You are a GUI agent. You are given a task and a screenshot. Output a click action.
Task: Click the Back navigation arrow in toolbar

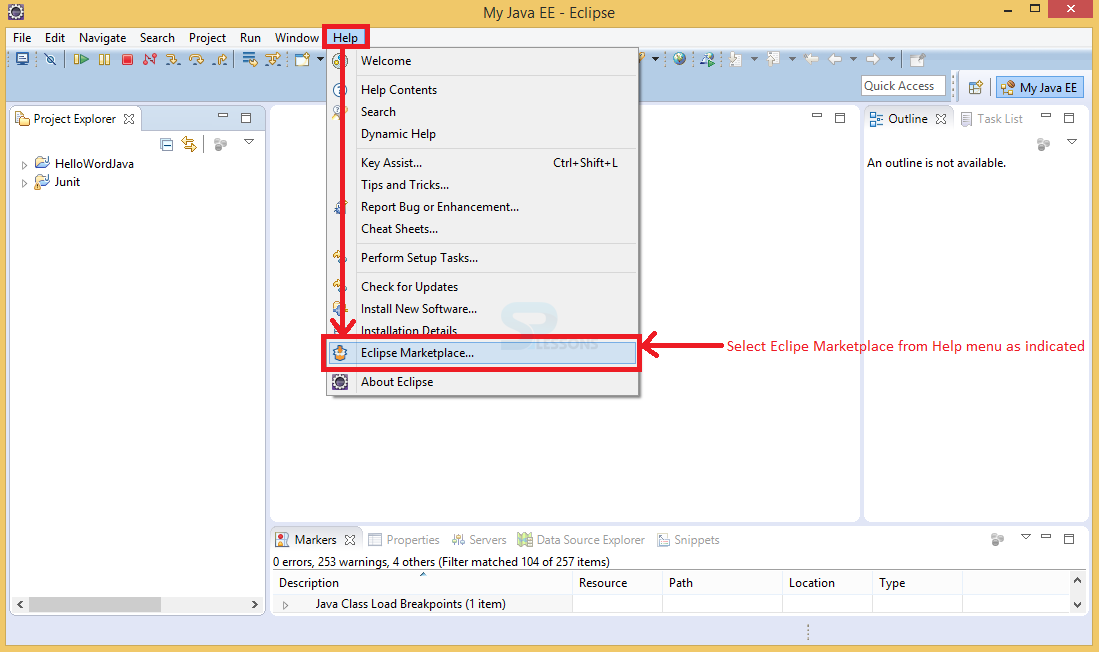pyautogui.click(x=835, y=60)
